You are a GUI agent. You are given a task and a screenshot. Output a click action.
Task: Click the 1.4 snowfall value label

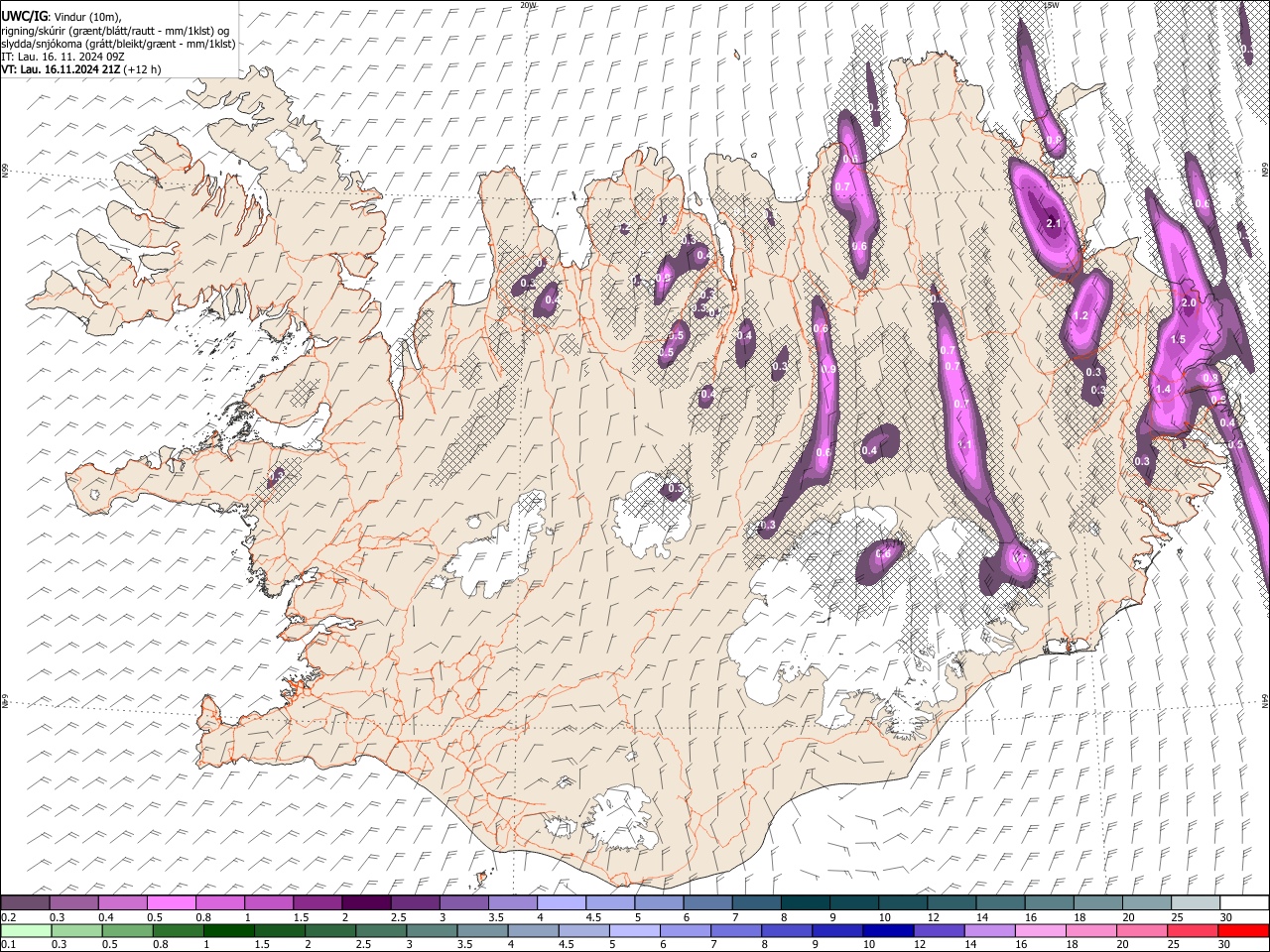coord(1163,390)
